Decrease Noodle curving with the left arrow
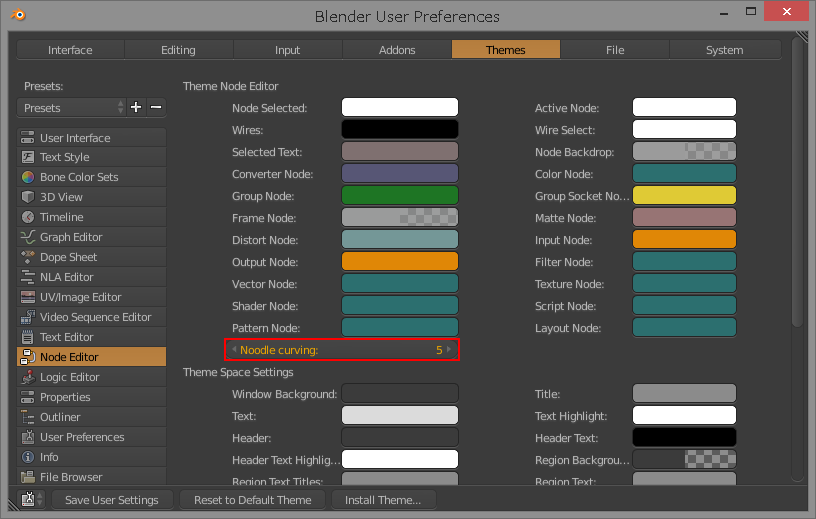This screenshot has width=816, height=519. coord(234,349)
